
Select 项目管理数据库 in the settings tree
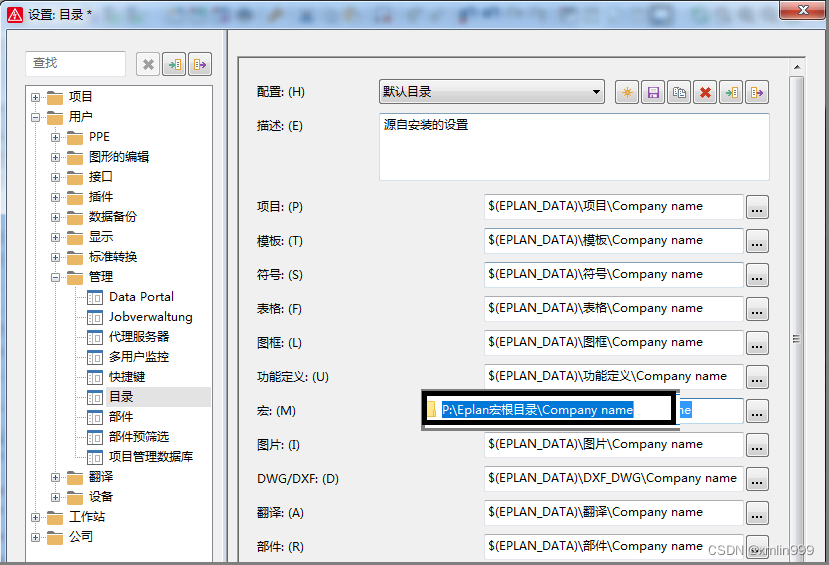click(151, 457)
